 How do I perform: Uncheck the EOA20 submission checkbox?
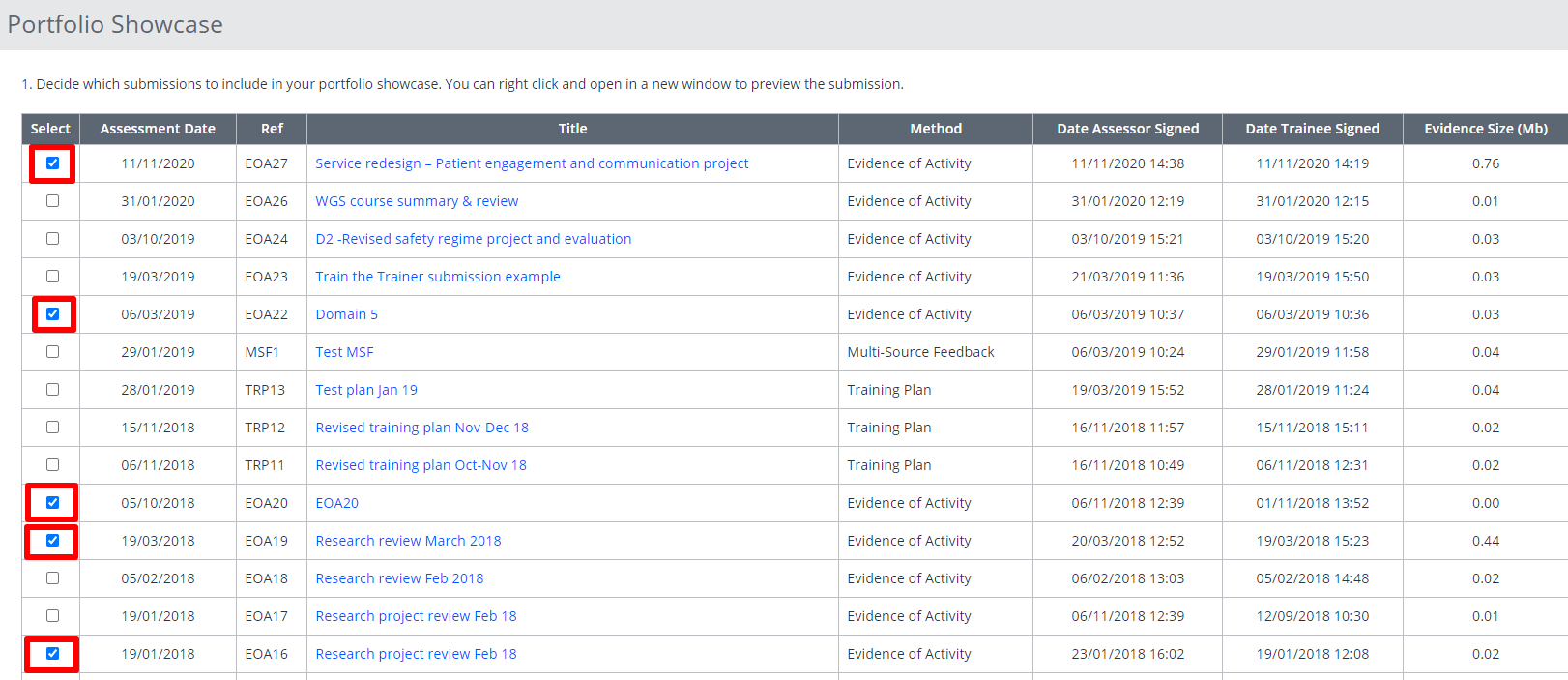pyautogui.click(x=52, y=502)
